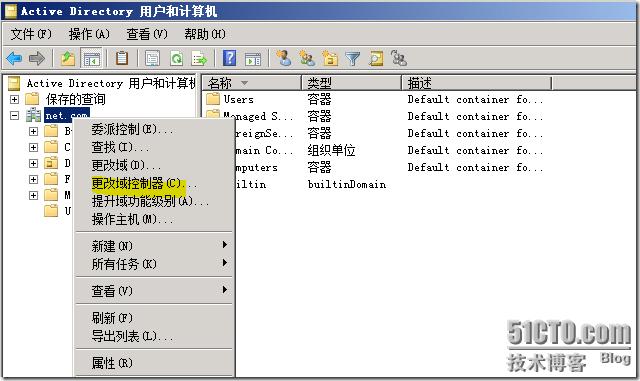Choose 委派控制(E)... from context menu
640x381 pixels.
(x=154, y=129)
